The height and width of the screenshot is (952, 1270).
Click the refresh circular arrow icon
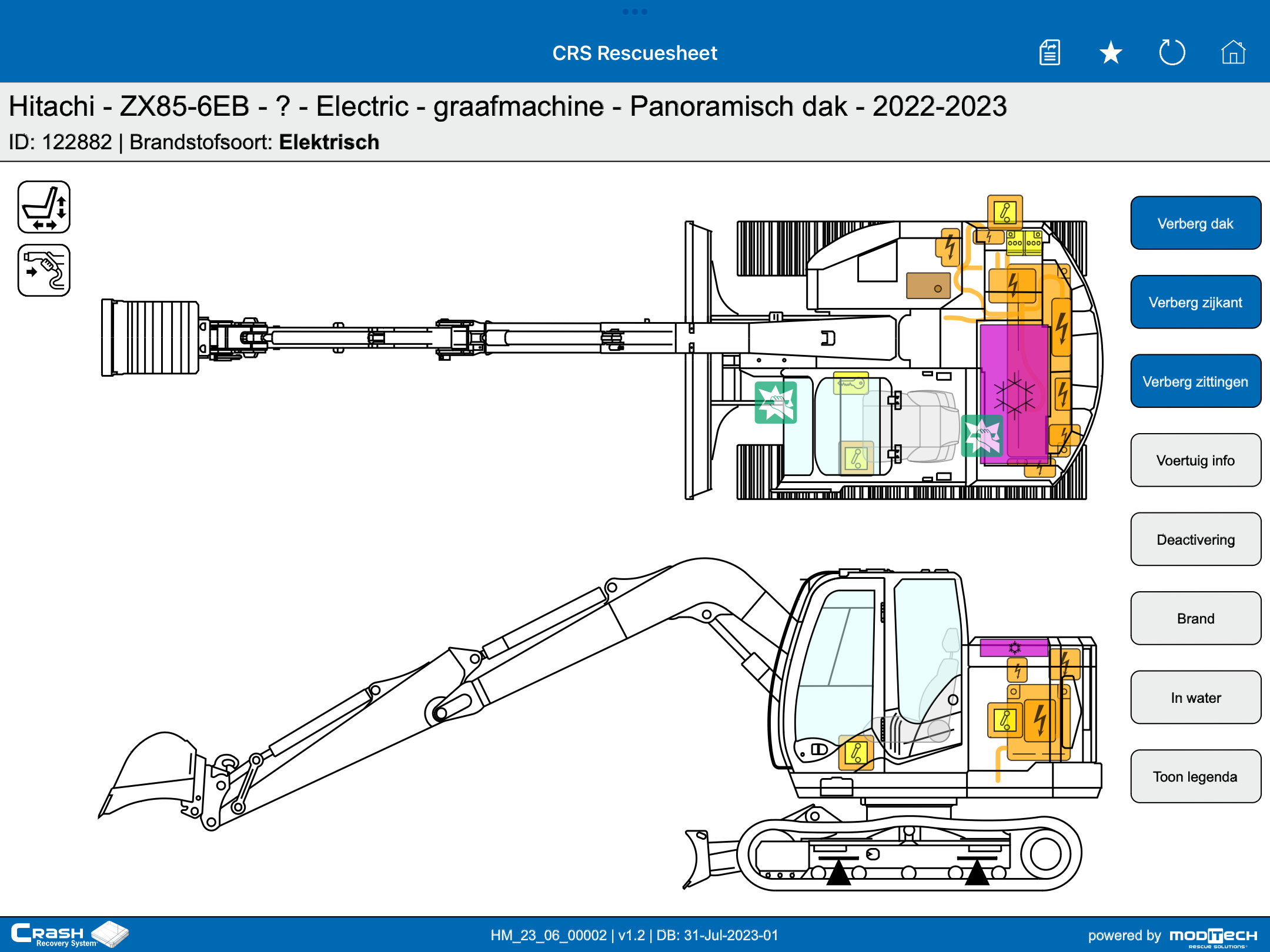pos(1172,53)
